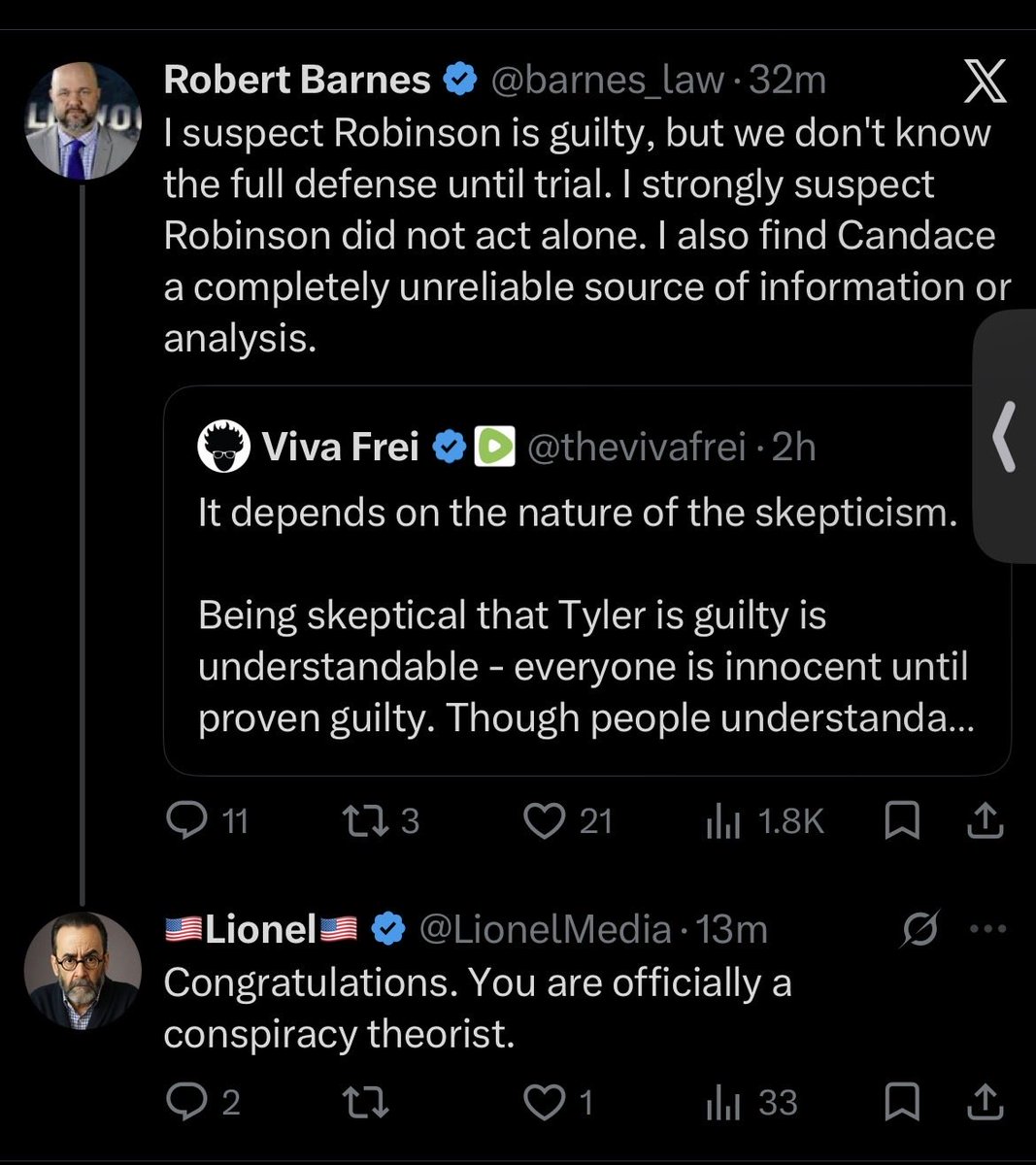Open the @LionelMedia profile handle
The height and width of the screenshot is (1165, 1036).
pyautogui.click(x=545, y=929)
